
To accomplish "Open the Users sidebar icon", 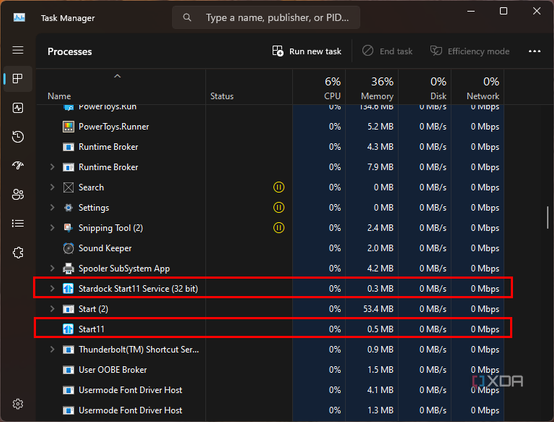I will (x=18, y=194).
